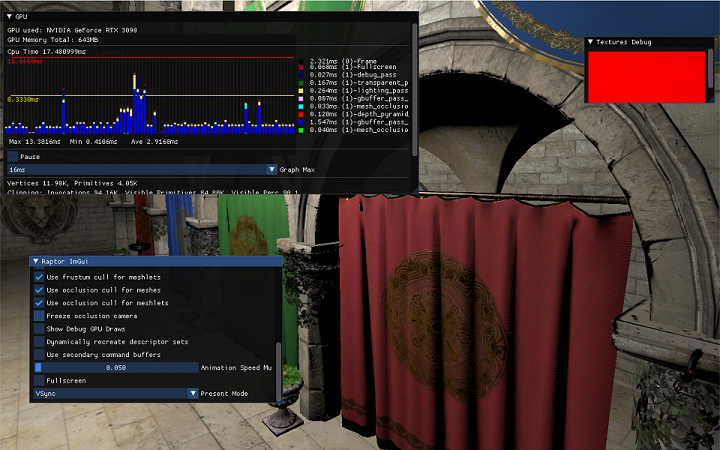
Task: Toggle the Pause checkbox in GPU window
Action: click(x=12, y=157)
